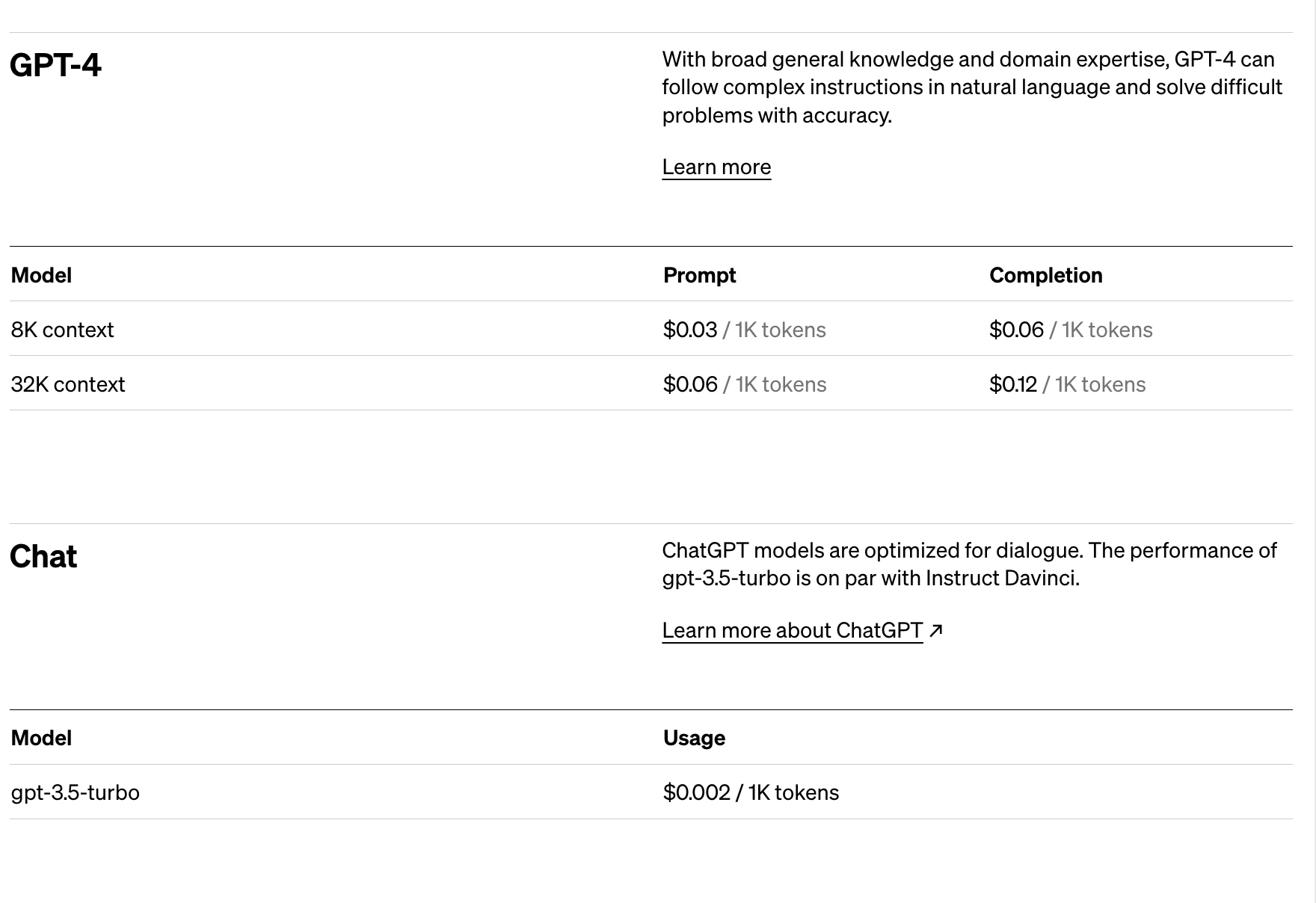
Task: Click the Completion column header
Action: coord(1045,275)
